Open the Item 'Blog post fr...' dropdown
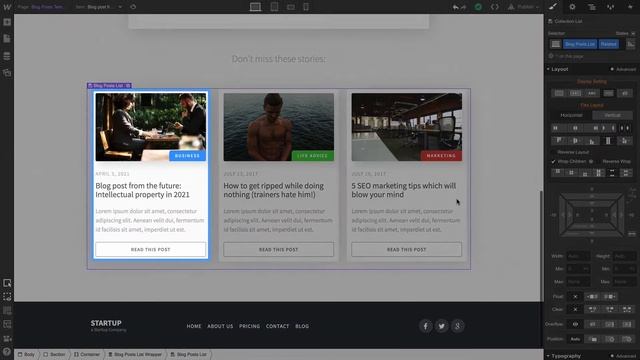The width and height of the screenshot is (640, 360). 99,7
